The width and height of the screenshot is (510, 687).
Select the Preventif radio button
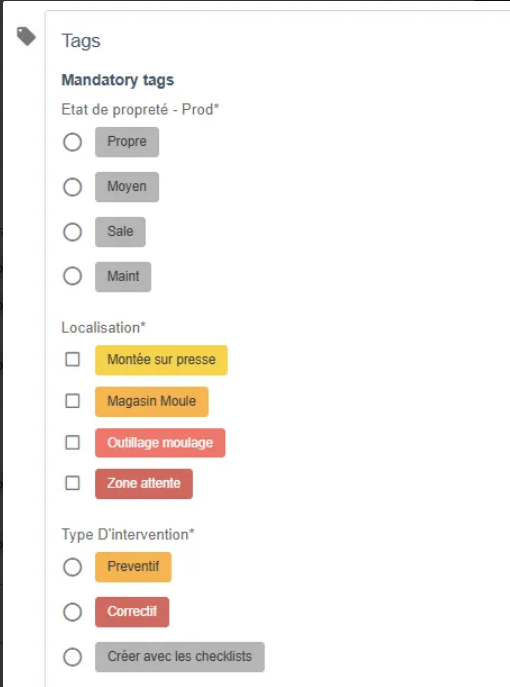coord(72,567)
